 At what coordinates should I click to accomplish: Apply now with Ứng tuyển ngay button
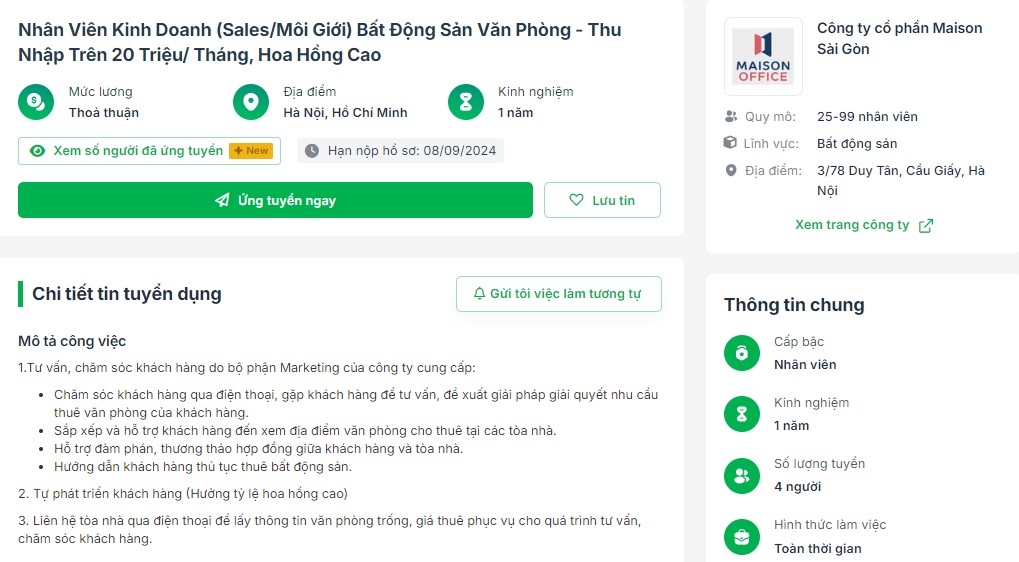pos(276,200)
